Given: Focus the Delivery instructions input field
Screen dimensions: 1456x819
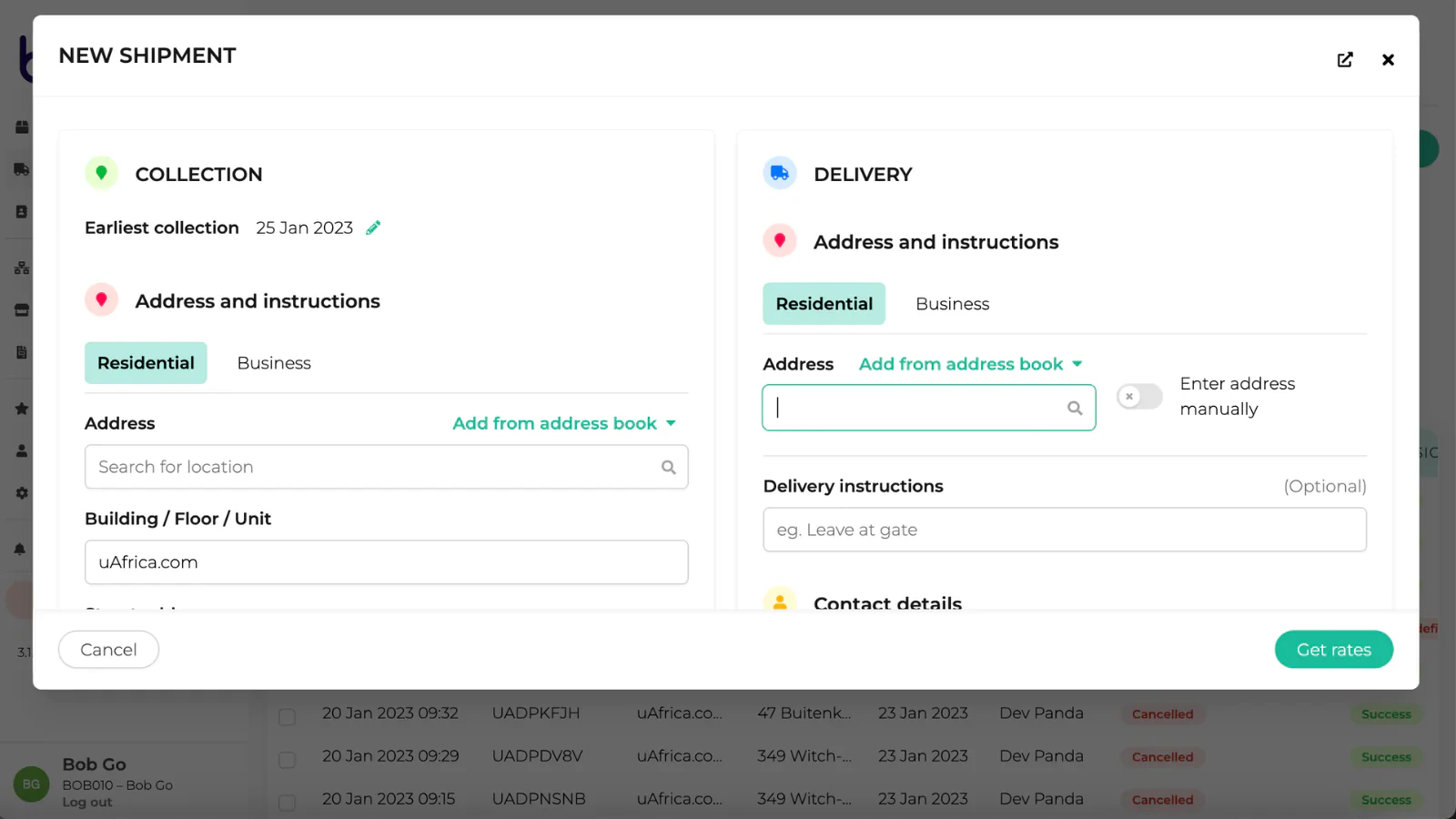Looking at the screenshot, I should [1064, 530].
